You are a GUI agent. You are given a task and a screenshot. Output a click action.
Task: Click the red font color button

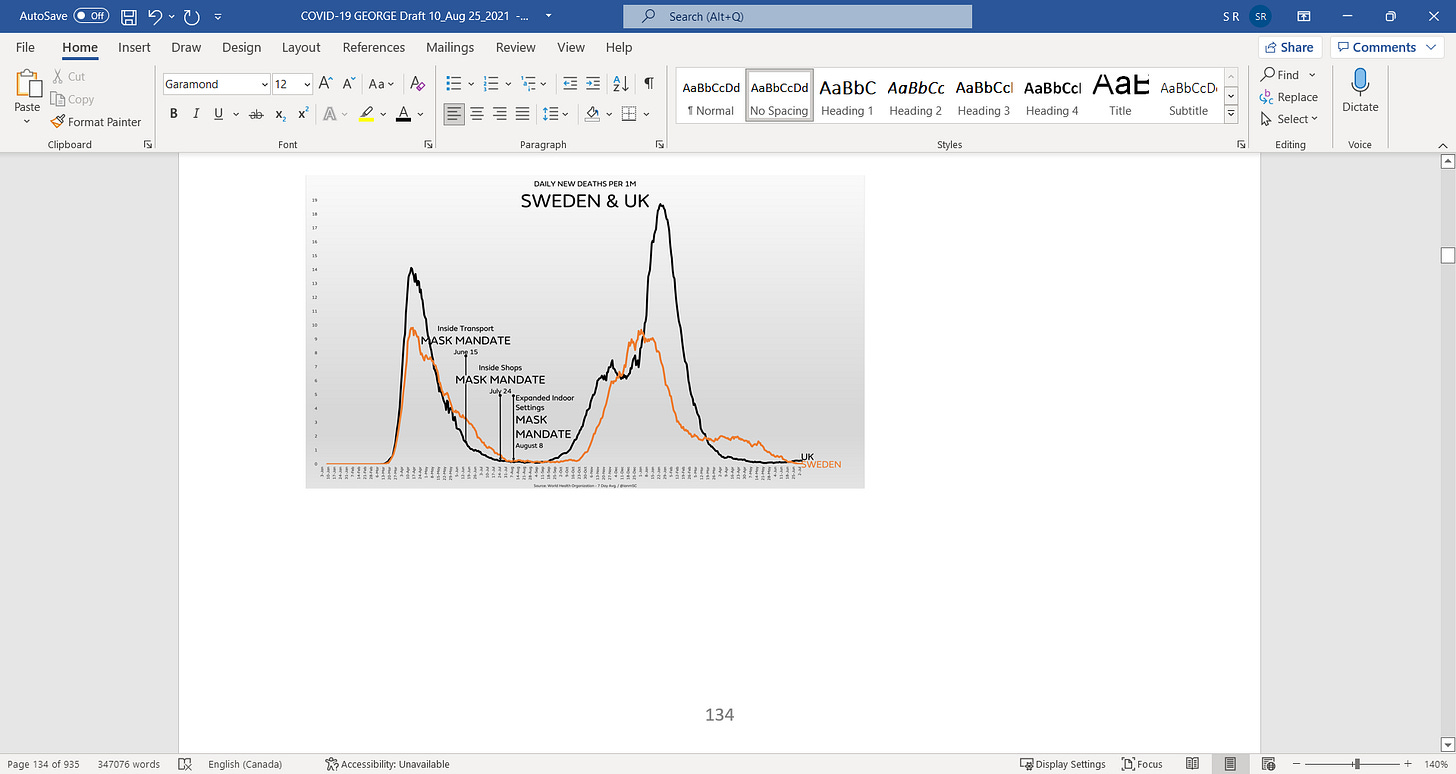pyautogui.click(x=403, y=114)
